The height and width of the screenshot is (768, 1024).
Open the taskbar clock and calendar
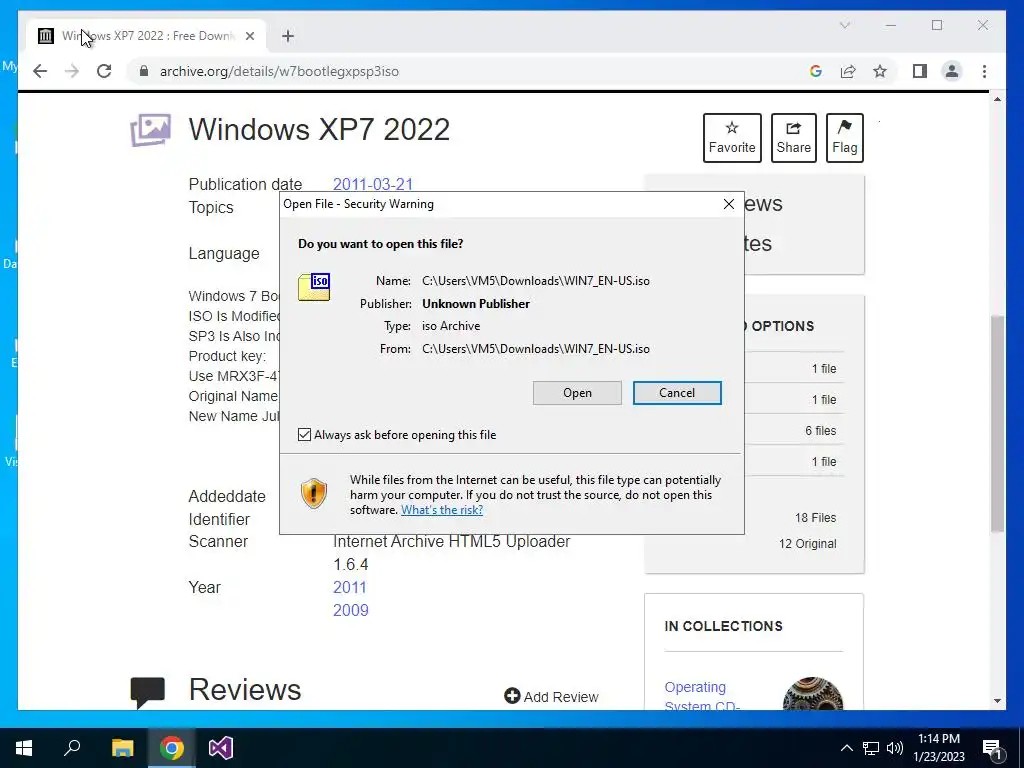(938, 748)
